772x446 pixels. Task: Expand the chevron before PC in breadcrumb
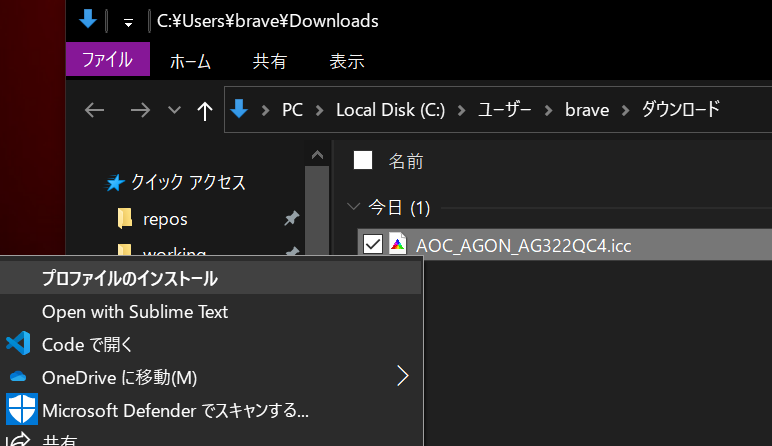point(265,110)
